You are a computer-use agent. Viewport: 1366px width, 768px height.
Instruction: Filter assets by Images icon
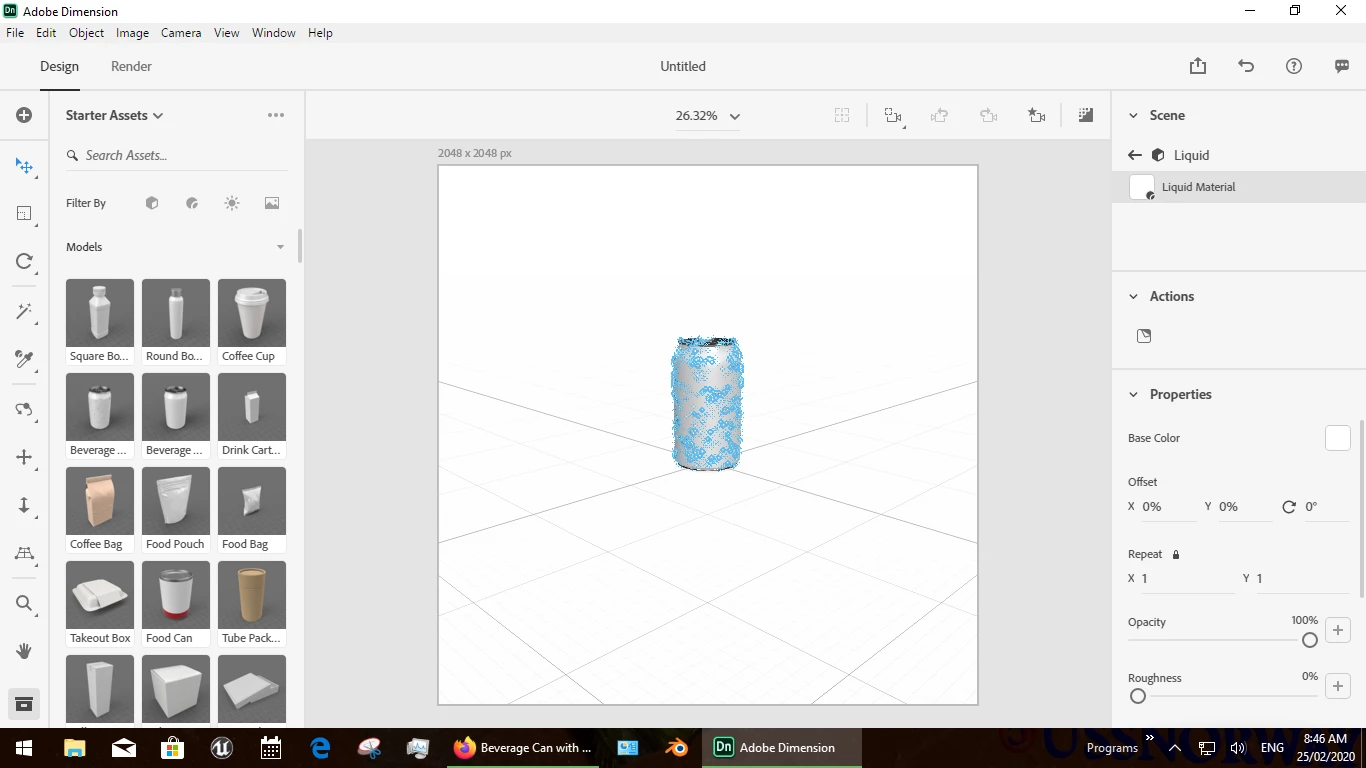coord(272,203)
